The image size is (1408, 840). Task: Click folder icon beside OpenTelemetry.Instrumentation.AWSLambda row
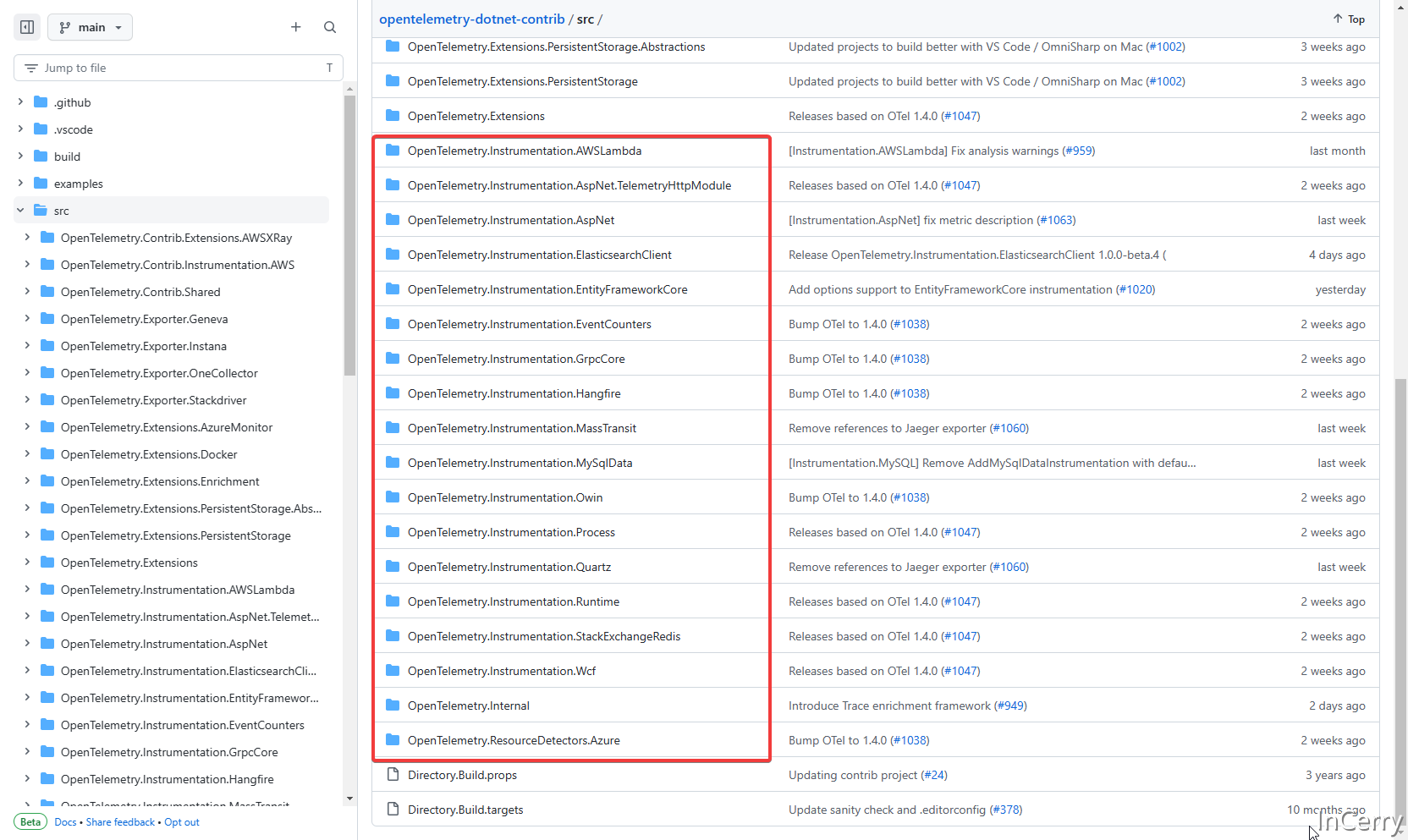(393, 151)
